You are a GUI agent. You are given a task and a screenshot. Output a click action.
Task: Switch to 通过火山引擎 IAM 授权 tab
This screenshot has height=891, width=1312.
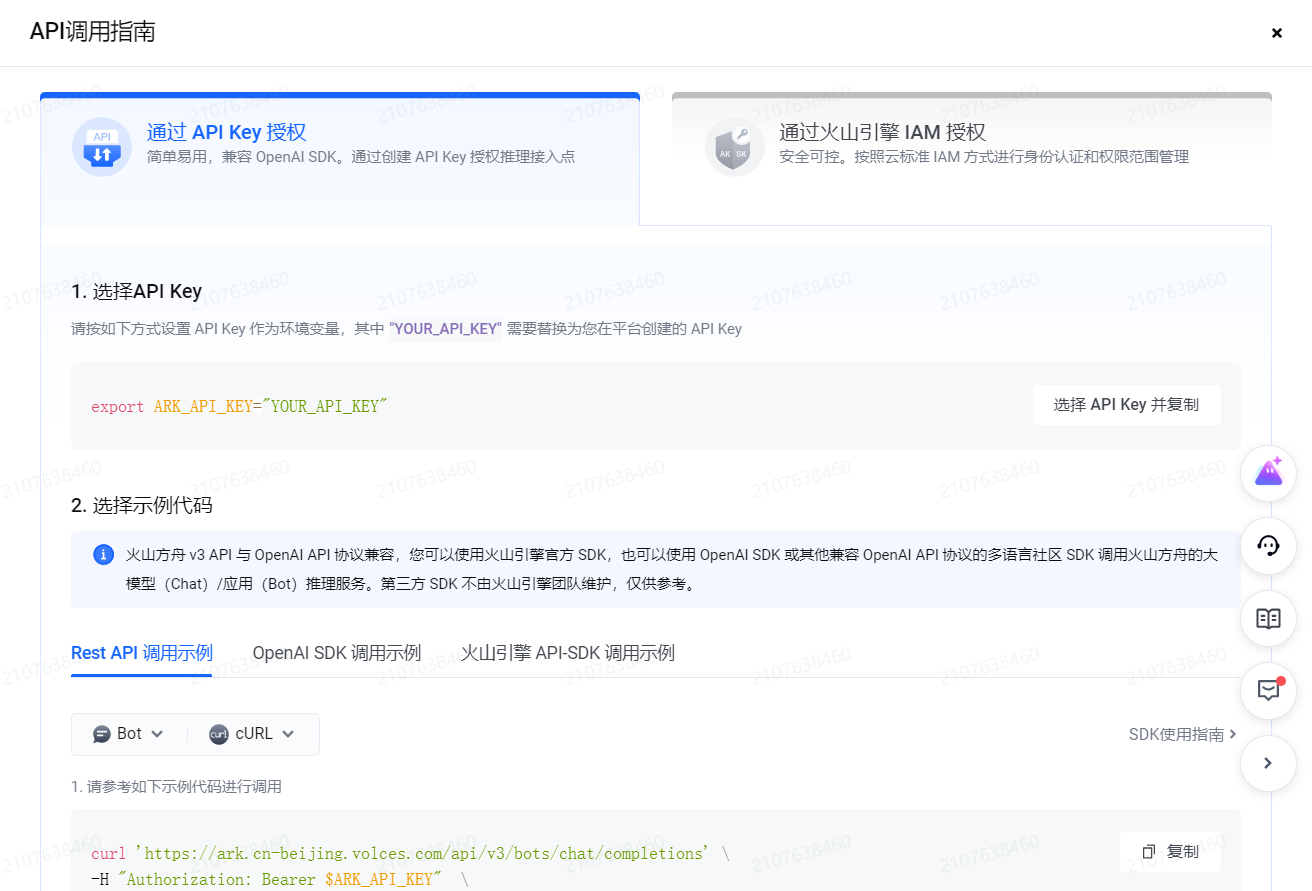coord(972,159)
